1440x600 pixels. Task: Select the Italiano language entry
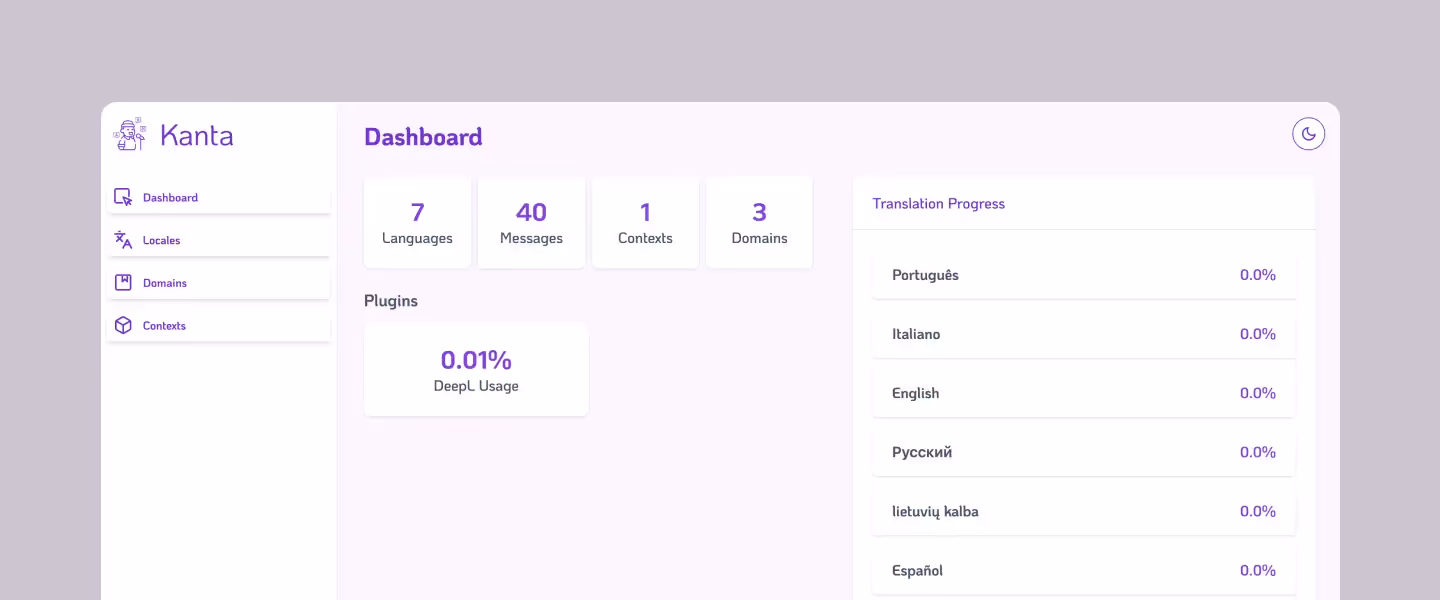[1084, 334]
